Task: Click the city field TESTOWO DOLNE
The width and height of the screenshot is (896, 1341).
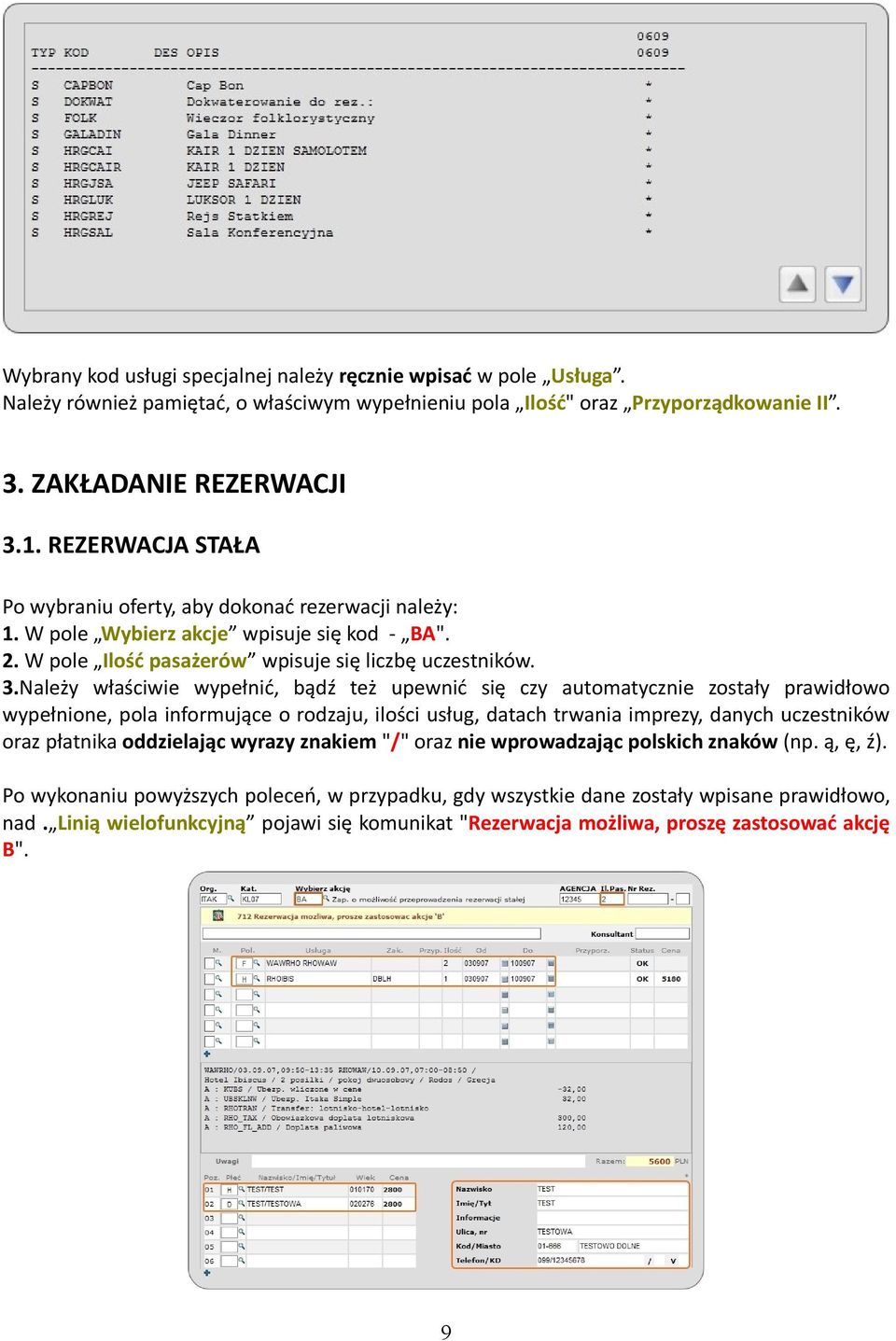Action: click(x=632, y=1246)
